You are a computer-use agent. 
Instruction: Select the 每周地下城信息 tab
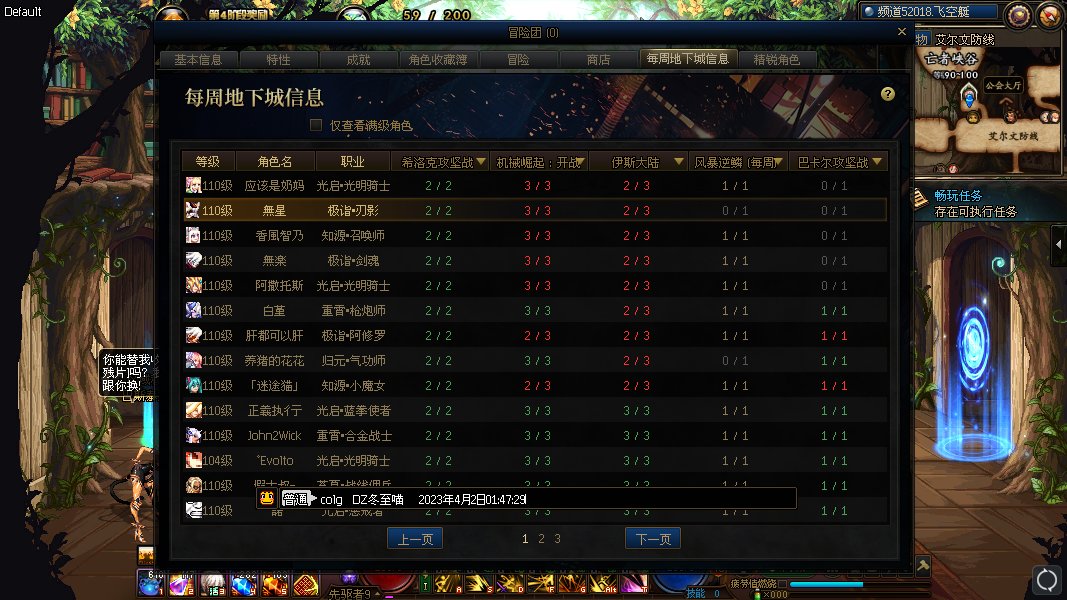(687, 59)
